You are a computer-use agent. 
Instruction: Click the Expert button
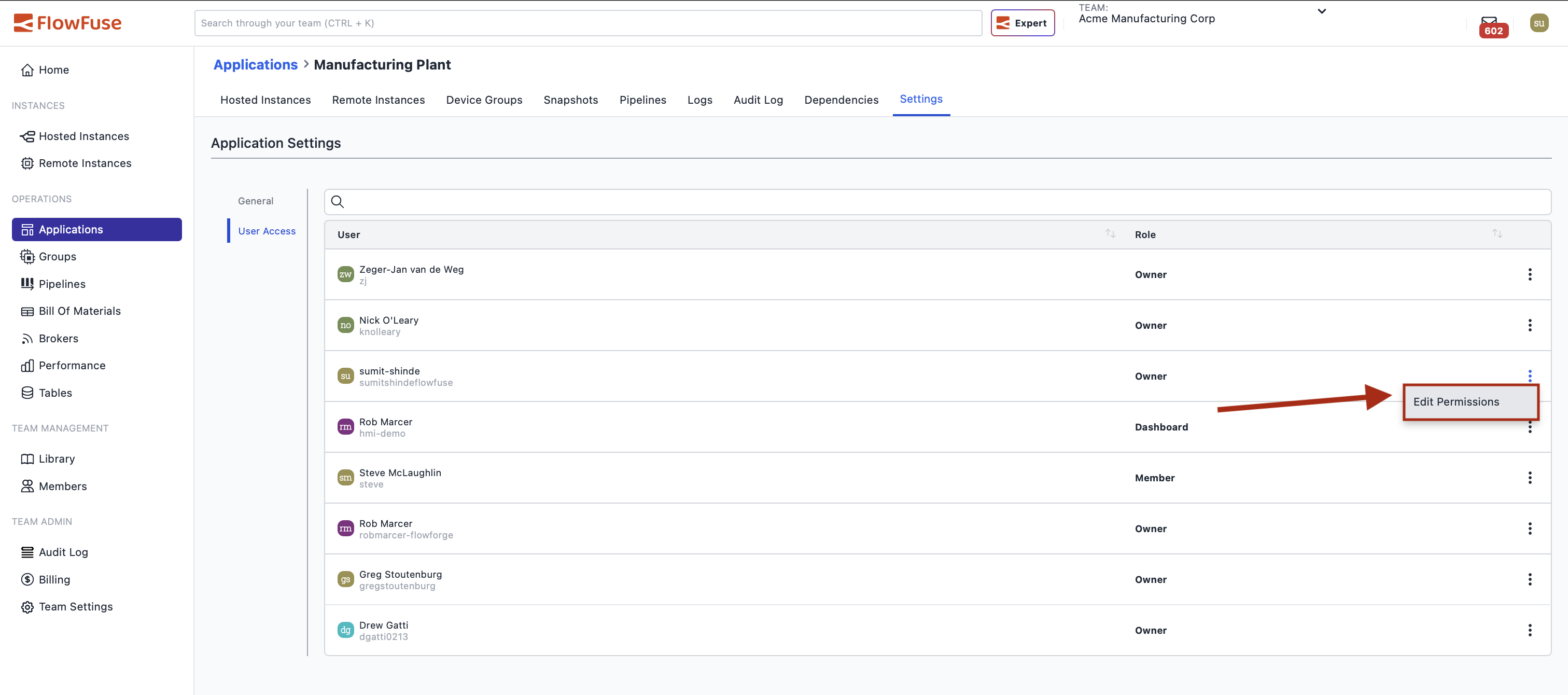click(1022, 23)
